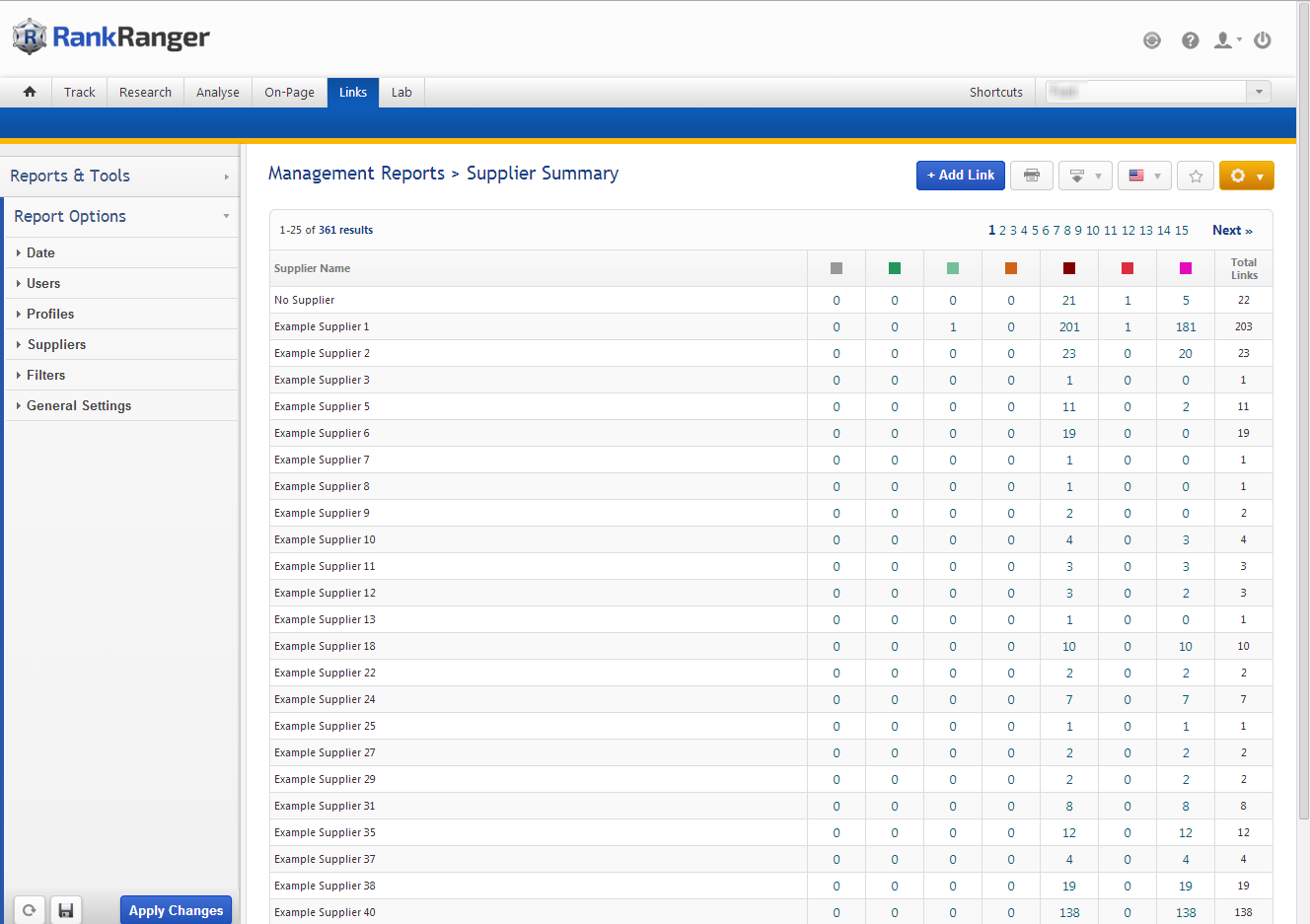This screenshot has width=1310, height=924.
Task: Open the US flag language dropdown
Action: pyautogui.click(x=1144, y=176)
